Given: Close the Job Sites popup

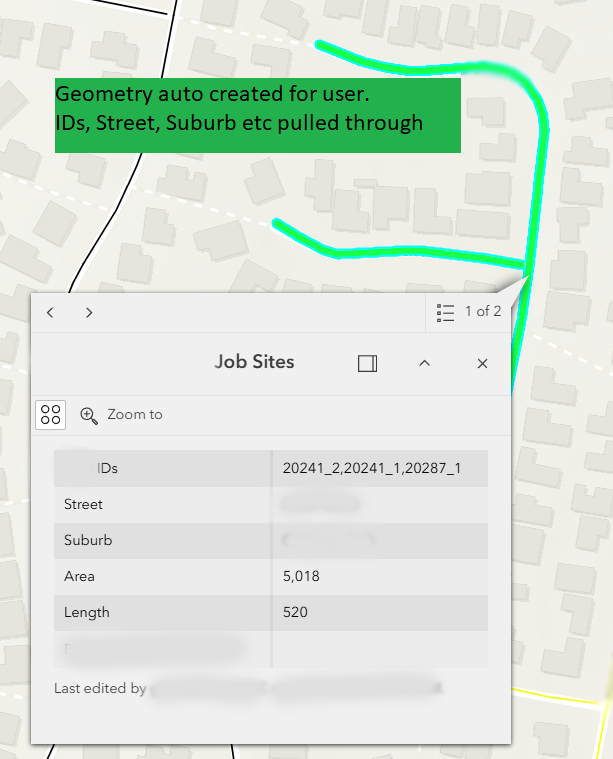Looking at the screenshot, I should pos(482,364).
